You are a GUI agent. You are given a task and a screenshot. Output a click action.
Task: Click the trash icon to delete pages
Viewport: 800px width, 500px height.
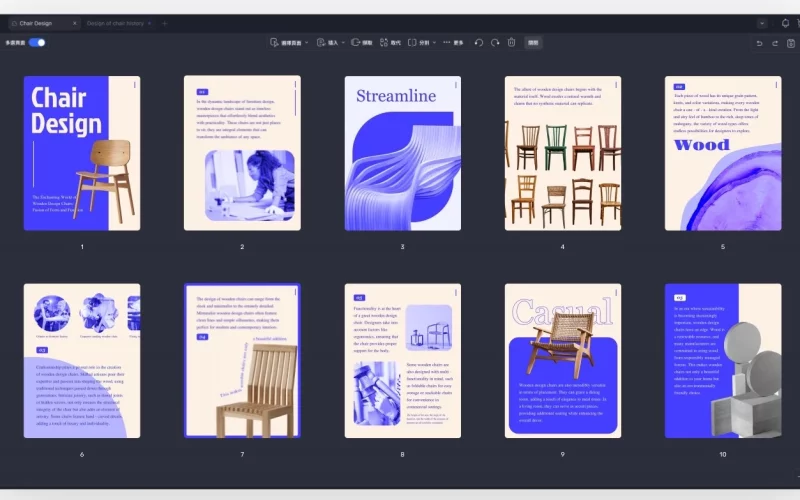point(511,43)
